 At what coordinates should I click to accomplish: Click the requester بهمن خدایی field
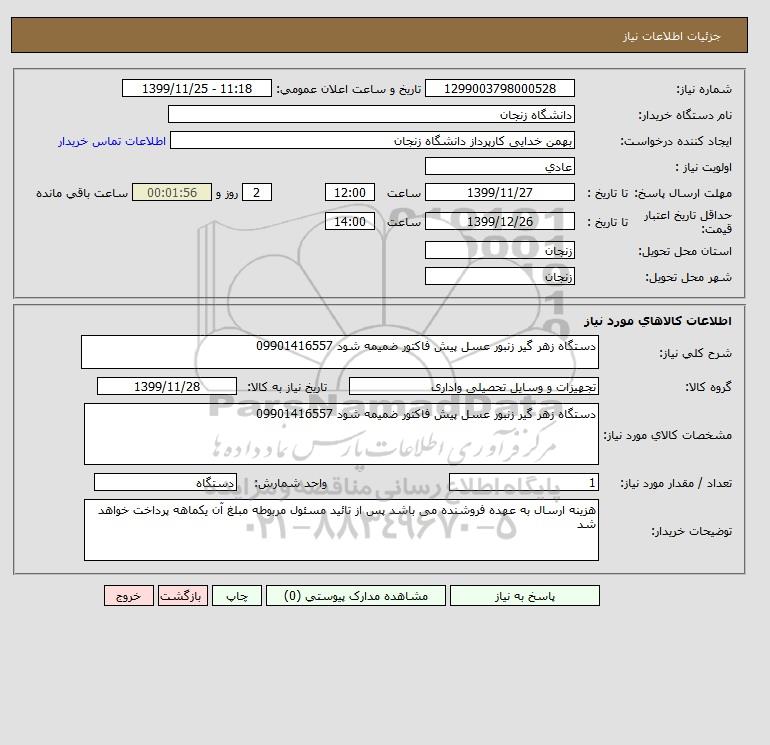pos(372,140)
